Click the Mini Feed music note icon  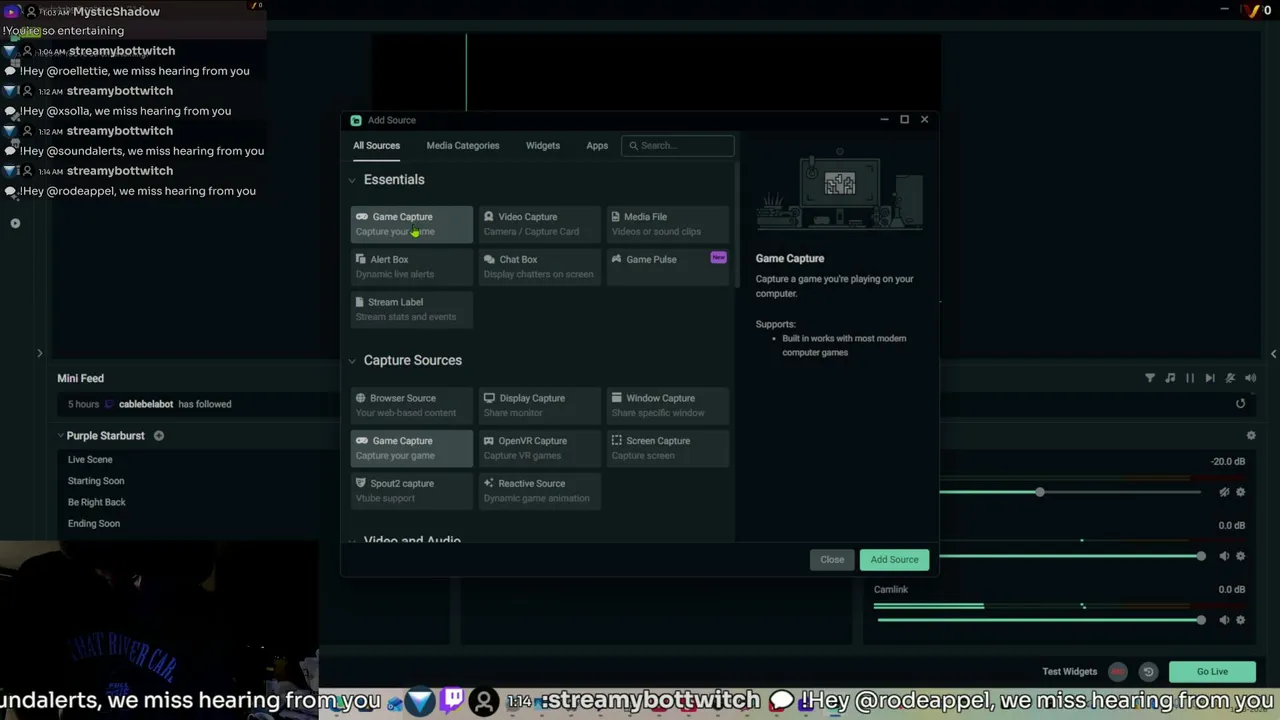(1170, 378)
